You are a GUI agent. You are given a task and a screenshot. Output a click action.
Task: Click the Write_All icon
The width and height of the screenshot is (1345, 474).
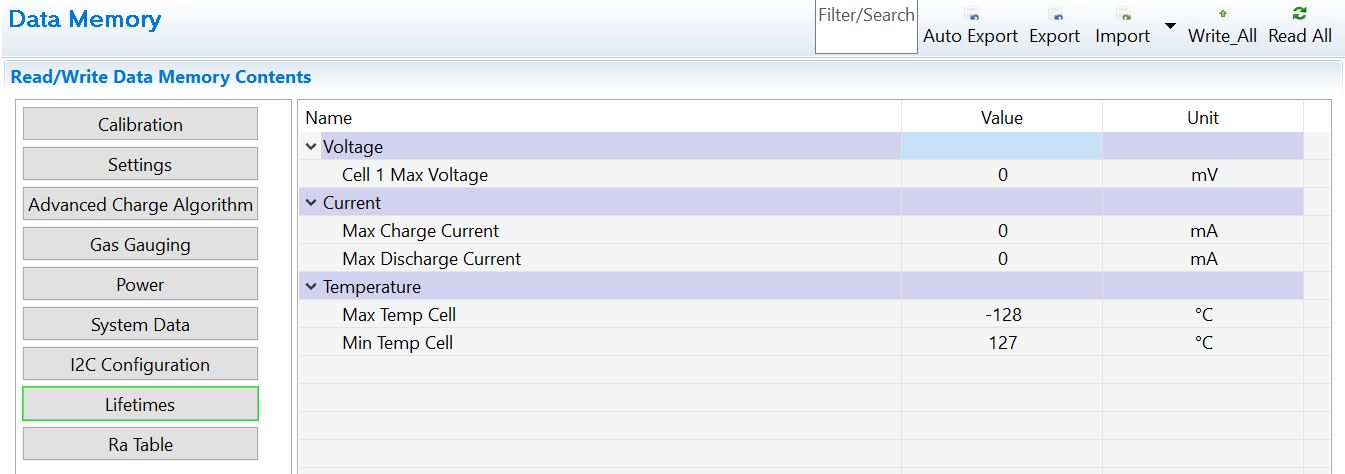[1222, 15]
